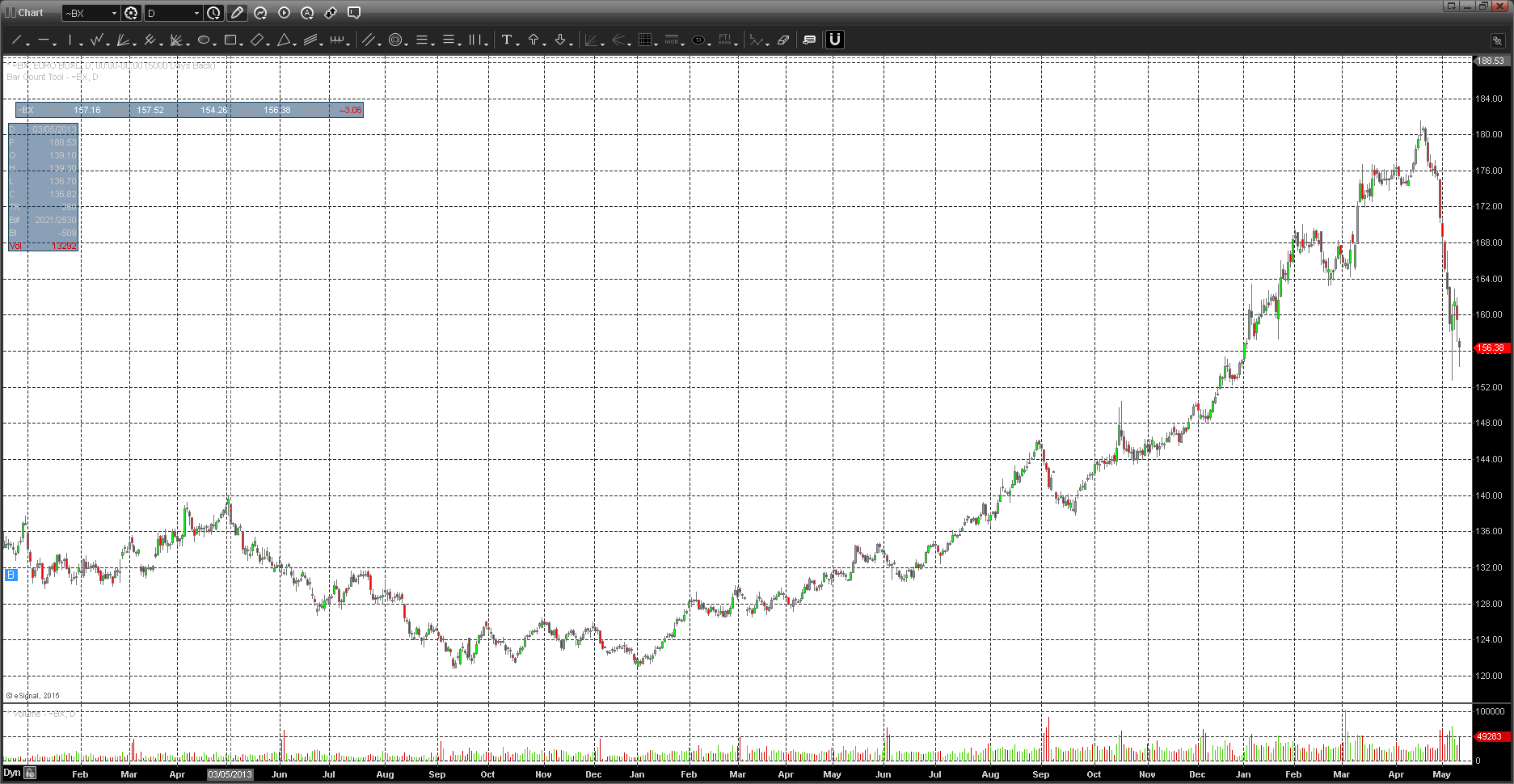Image resolution: width=1514 pixels, height=784 pixels.
Task: Toggle the magnet snap mode
Action: coord(835,40)
